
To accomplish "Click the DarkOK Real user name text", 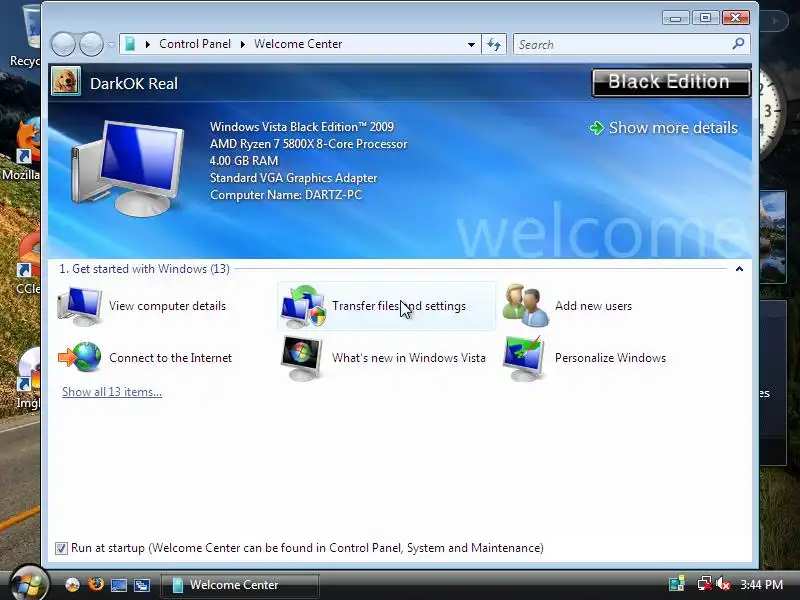I will point(134,83).
